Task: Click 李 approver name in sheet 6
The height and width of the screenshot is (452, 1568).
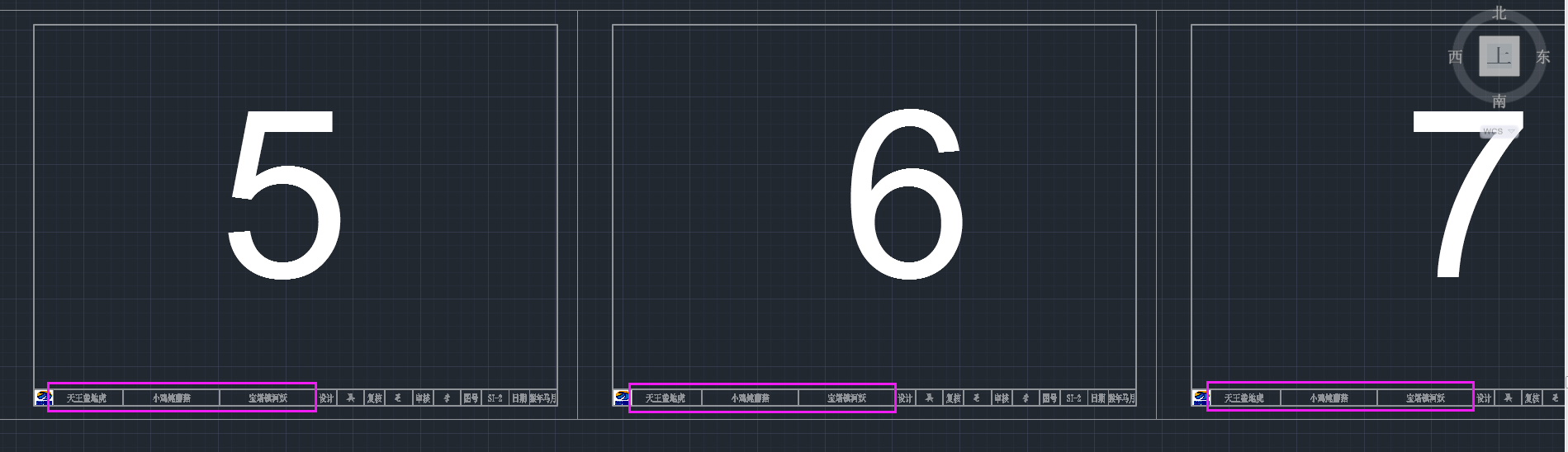Action: tap(1026, 398)
